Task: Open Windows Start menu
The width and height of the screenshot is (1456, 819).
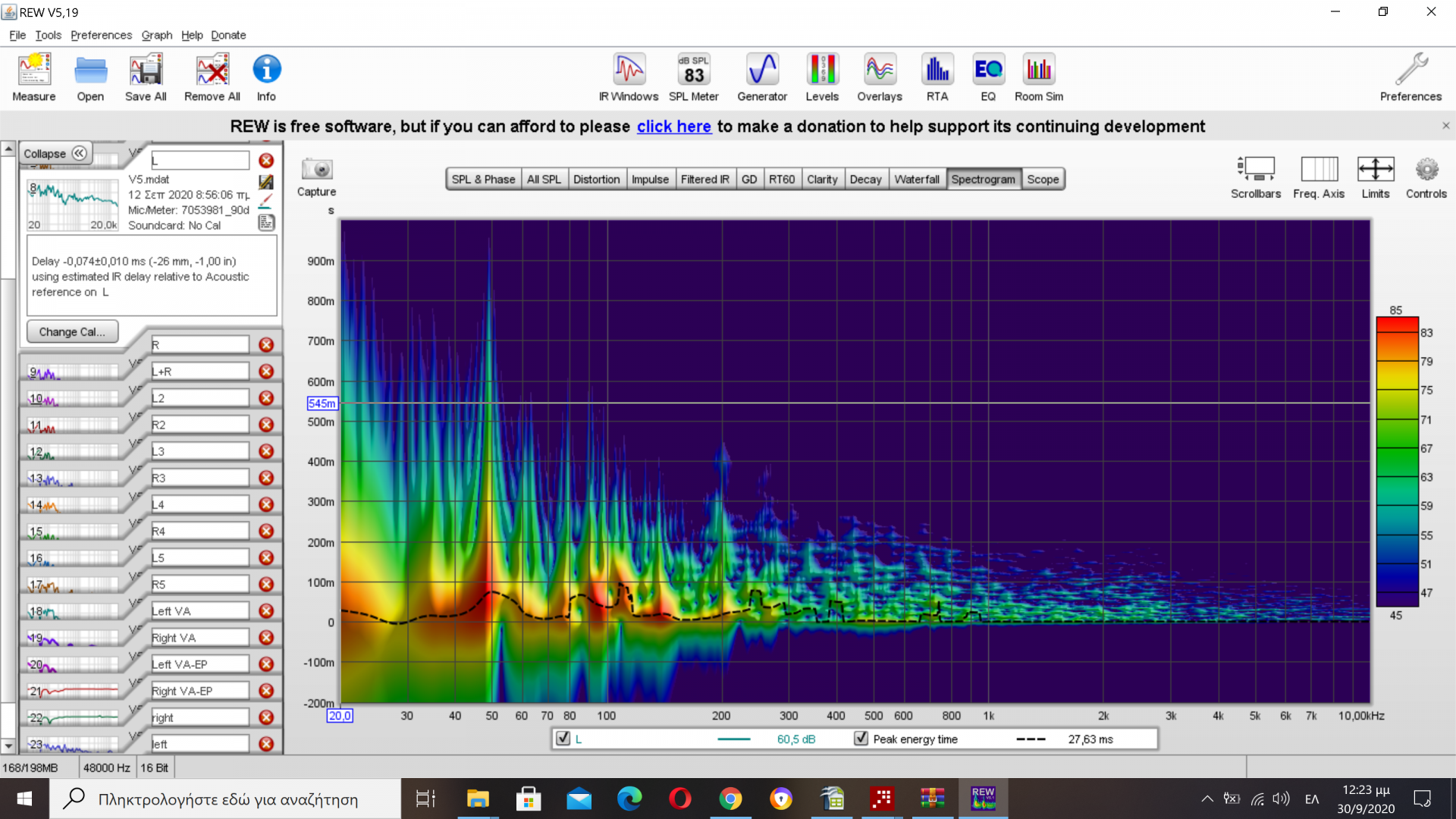Action: pos(24,799)
